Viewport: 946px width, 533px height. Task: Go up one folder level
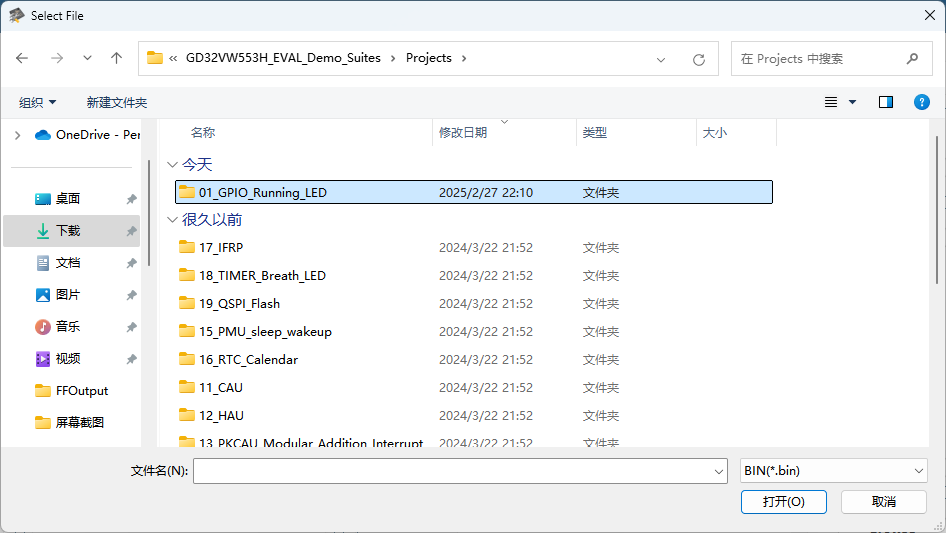(x=116, y=59)
